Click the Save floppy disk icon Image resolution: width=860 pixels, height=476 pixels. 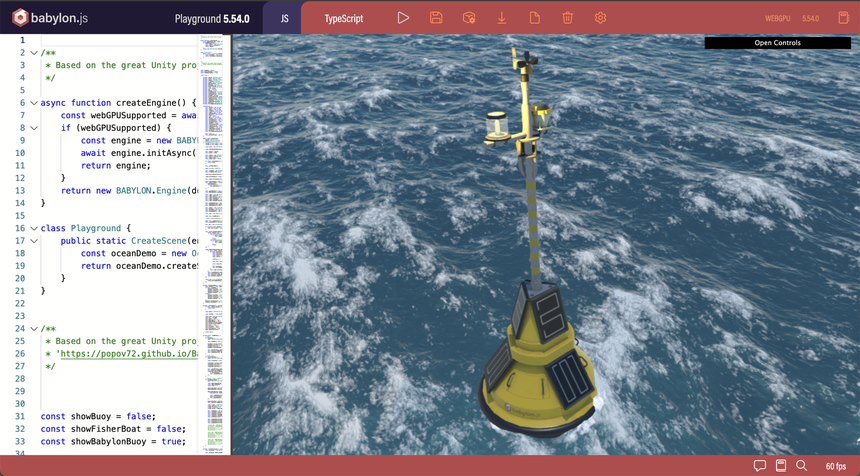click(436, 18)
